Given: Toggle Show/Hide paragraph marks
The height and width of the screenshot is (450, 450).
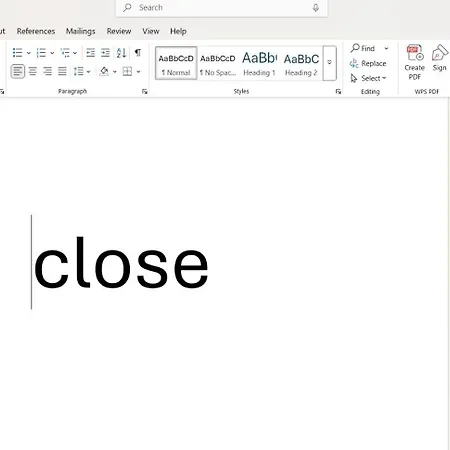Looking at the screenshot, I should (138, 53).
